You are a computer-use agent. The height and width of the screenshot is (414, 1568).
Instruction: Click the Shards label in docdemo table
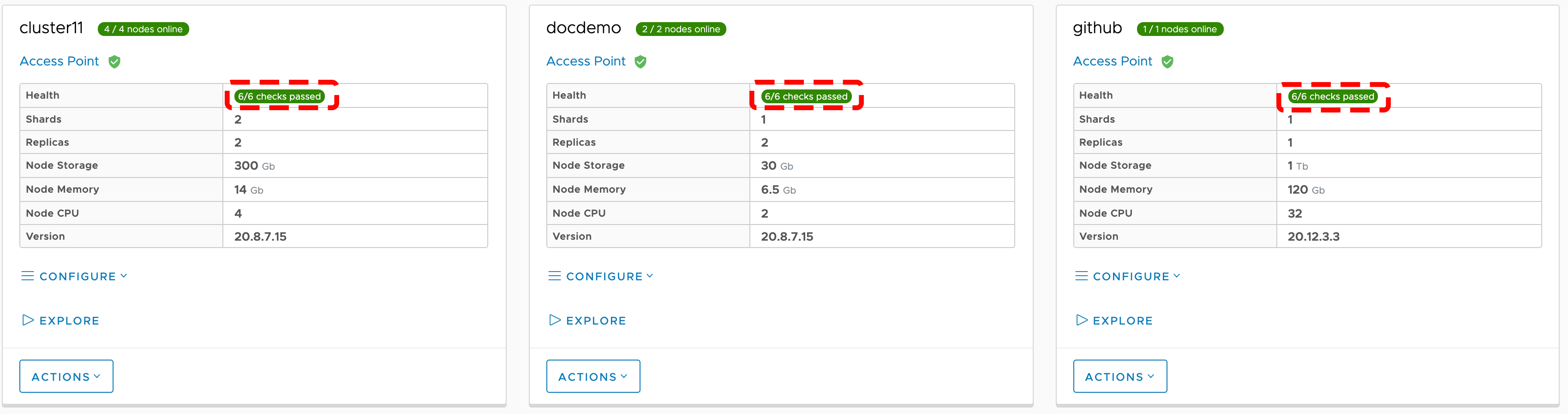tap(570, 119)
